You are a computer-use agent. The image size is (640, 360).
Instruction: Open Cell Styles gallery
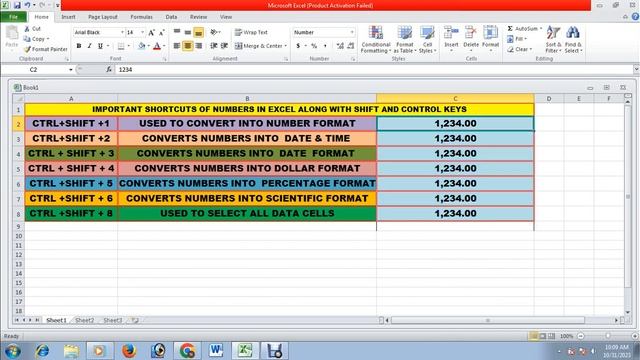tap(427, 39)
